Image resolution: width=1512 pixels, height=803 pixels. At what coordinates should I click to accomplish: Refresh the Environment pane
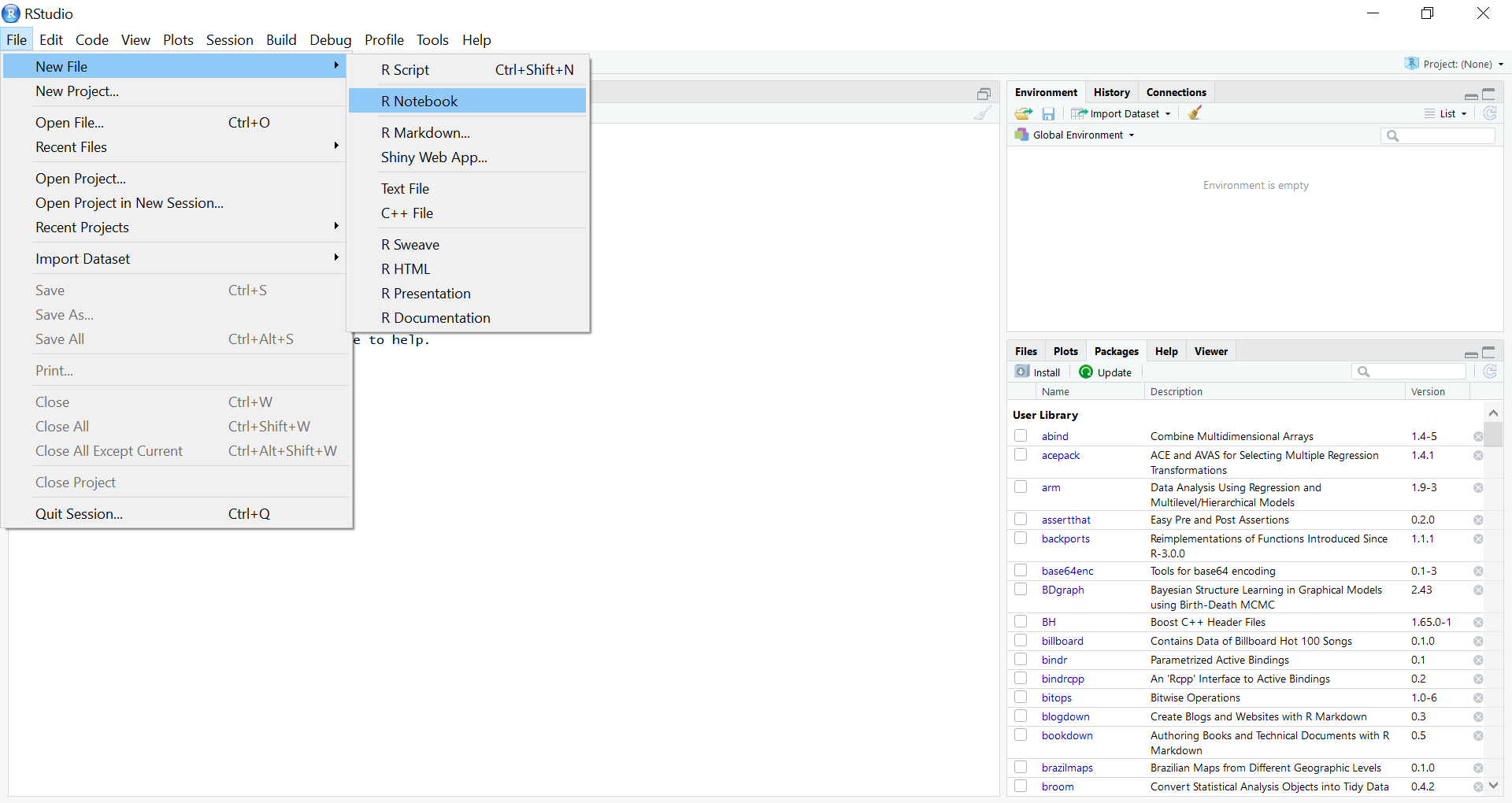click(x=1490, y=113)
